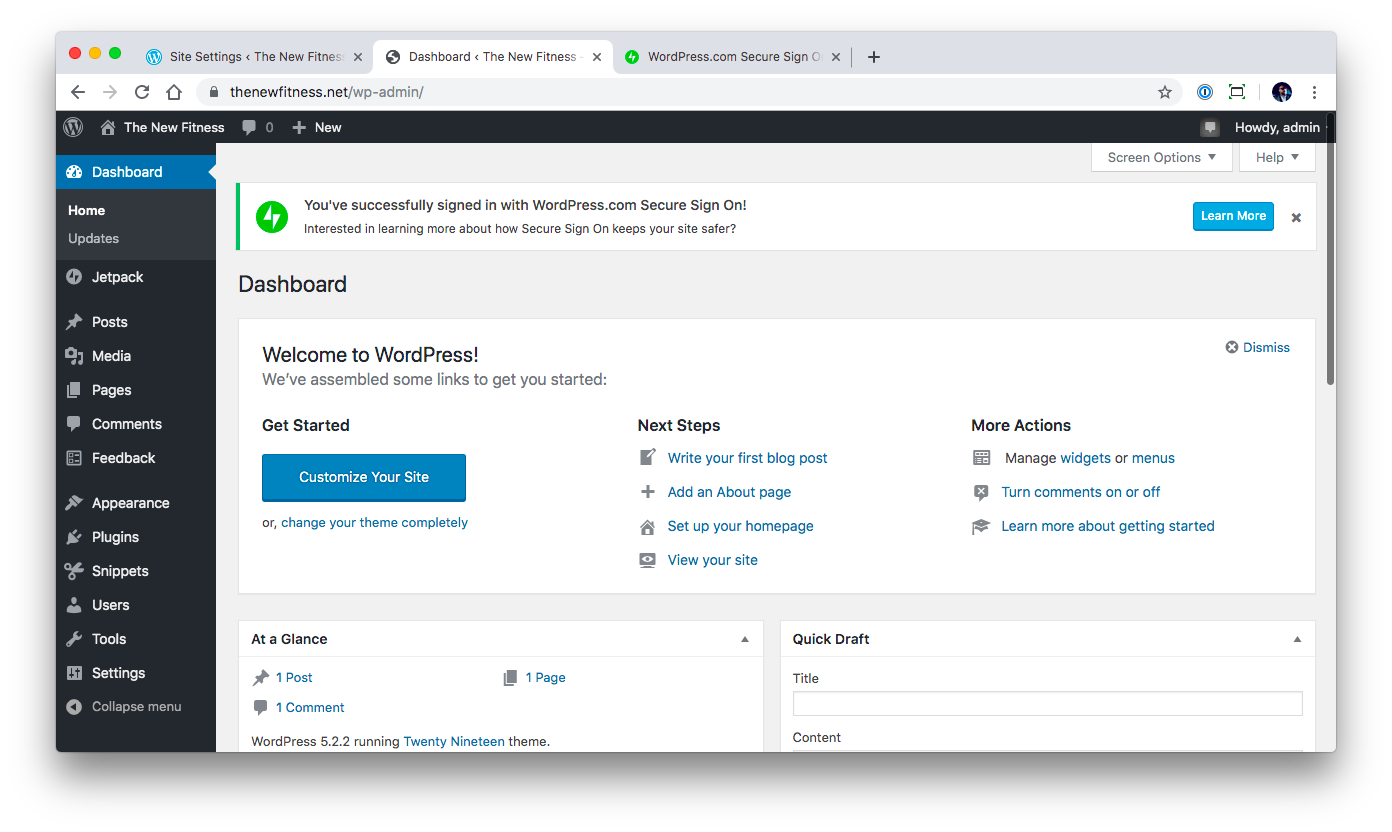Open the 1 Post link
This screenshot has height=832, width=1392.
click(x=294, y=677)
